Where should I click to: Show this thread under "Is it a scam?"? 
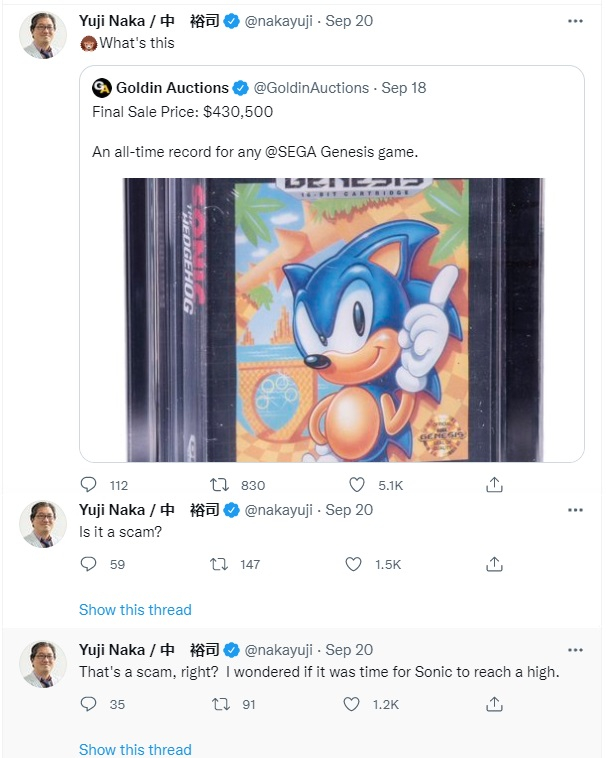coord(135,610)
